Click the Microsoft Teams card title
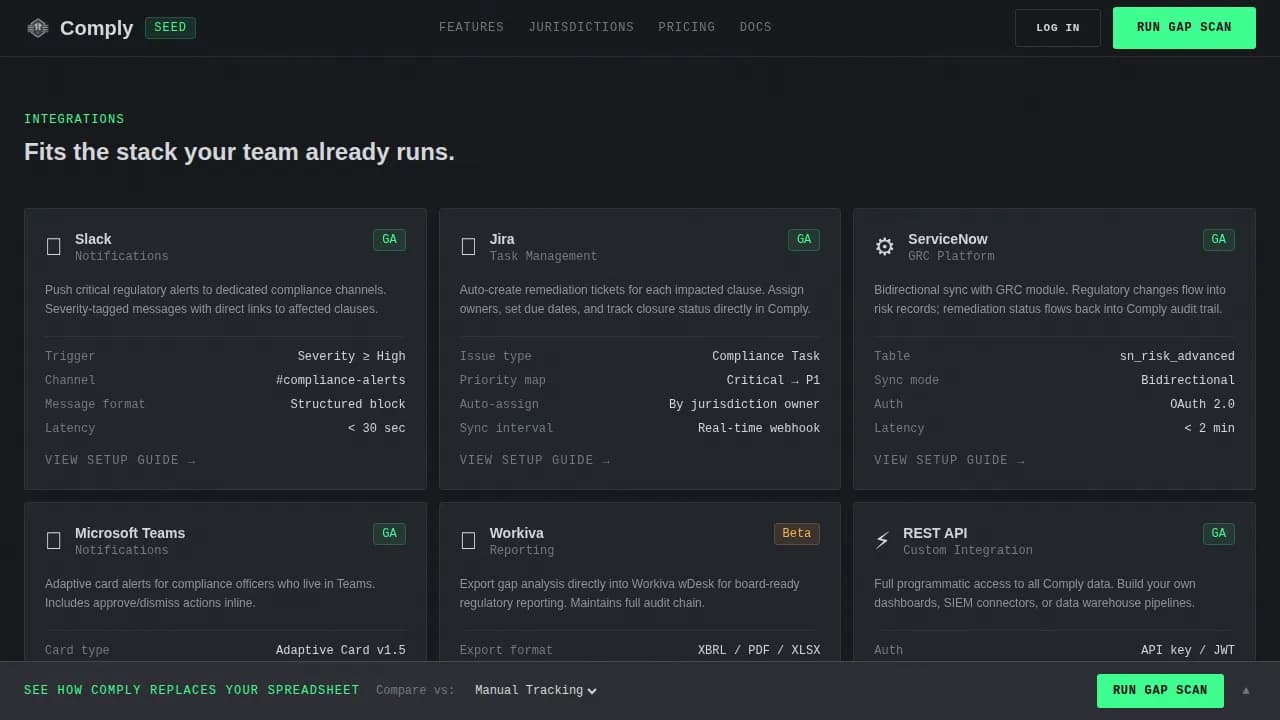 point(130,533)
